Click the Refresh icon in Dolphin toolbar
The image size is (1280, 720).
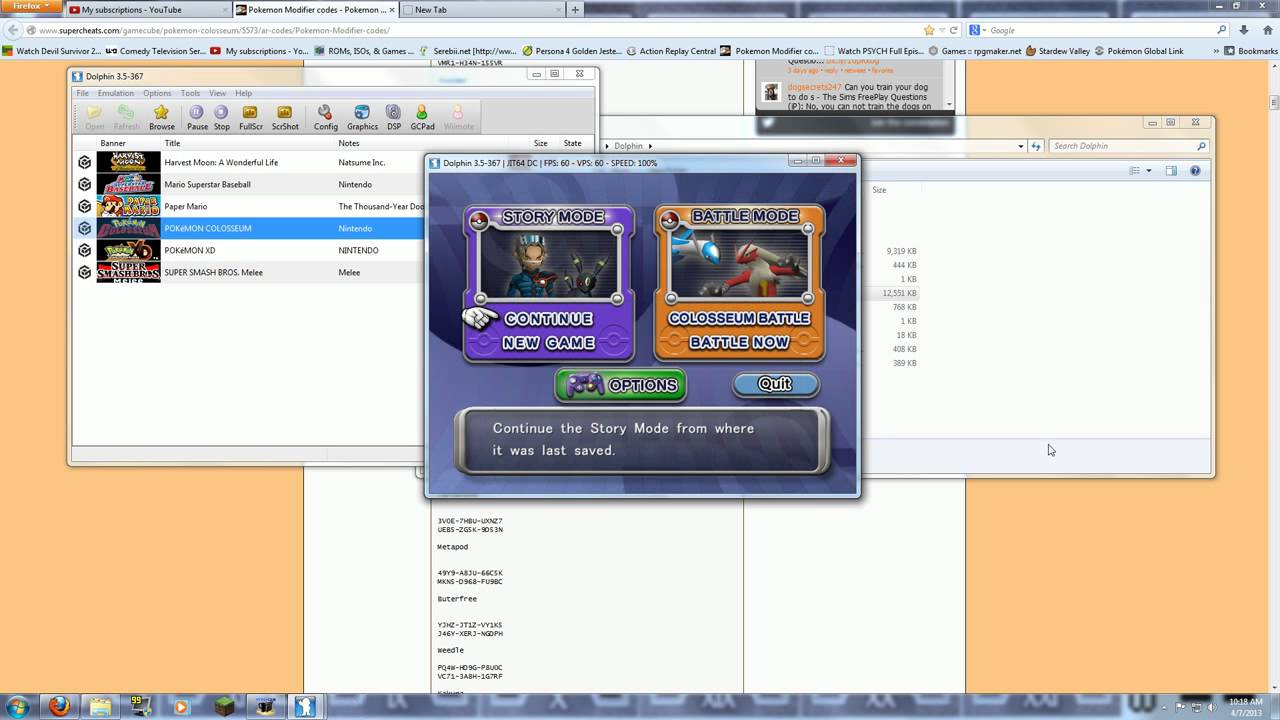coord(126,113)
